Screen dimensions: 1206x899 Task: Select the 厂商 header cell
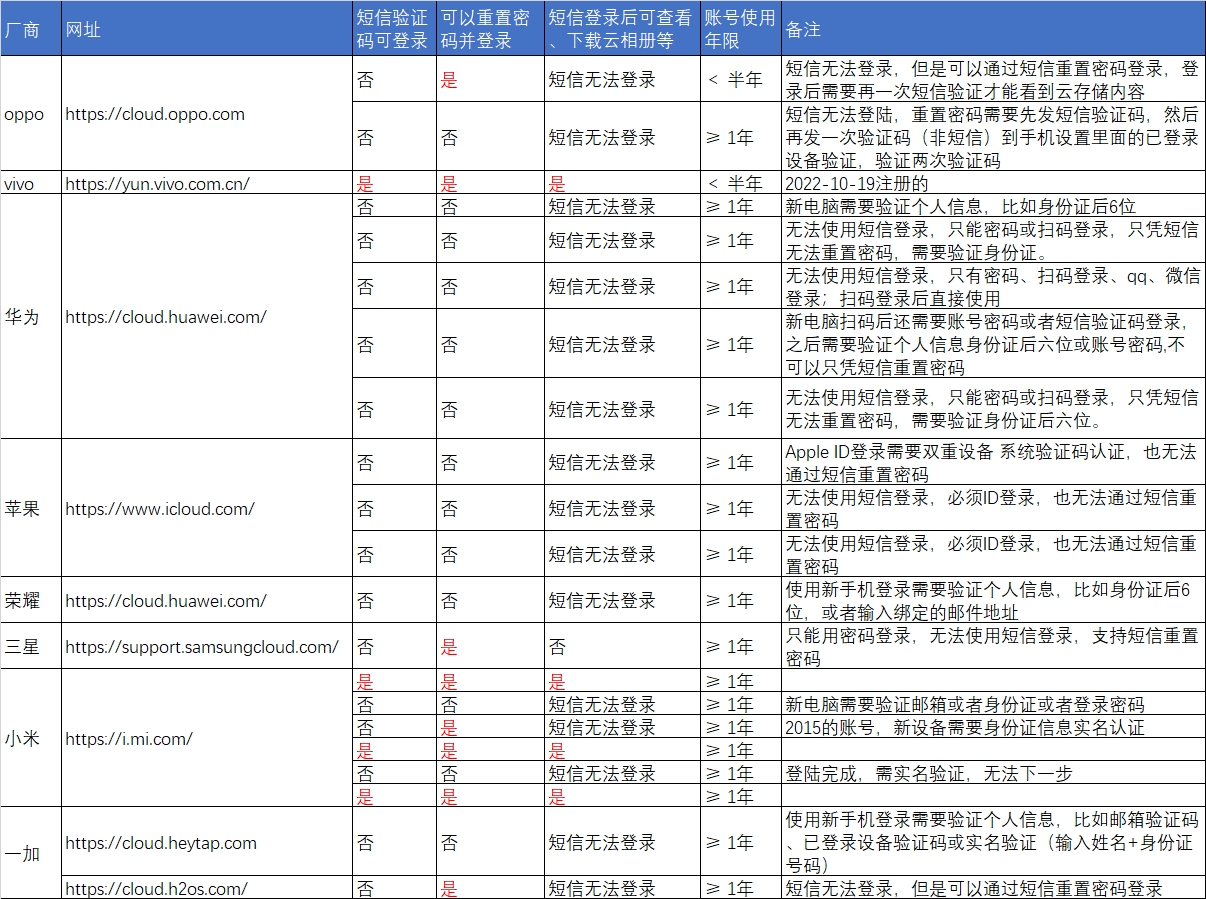coord(30,29)
